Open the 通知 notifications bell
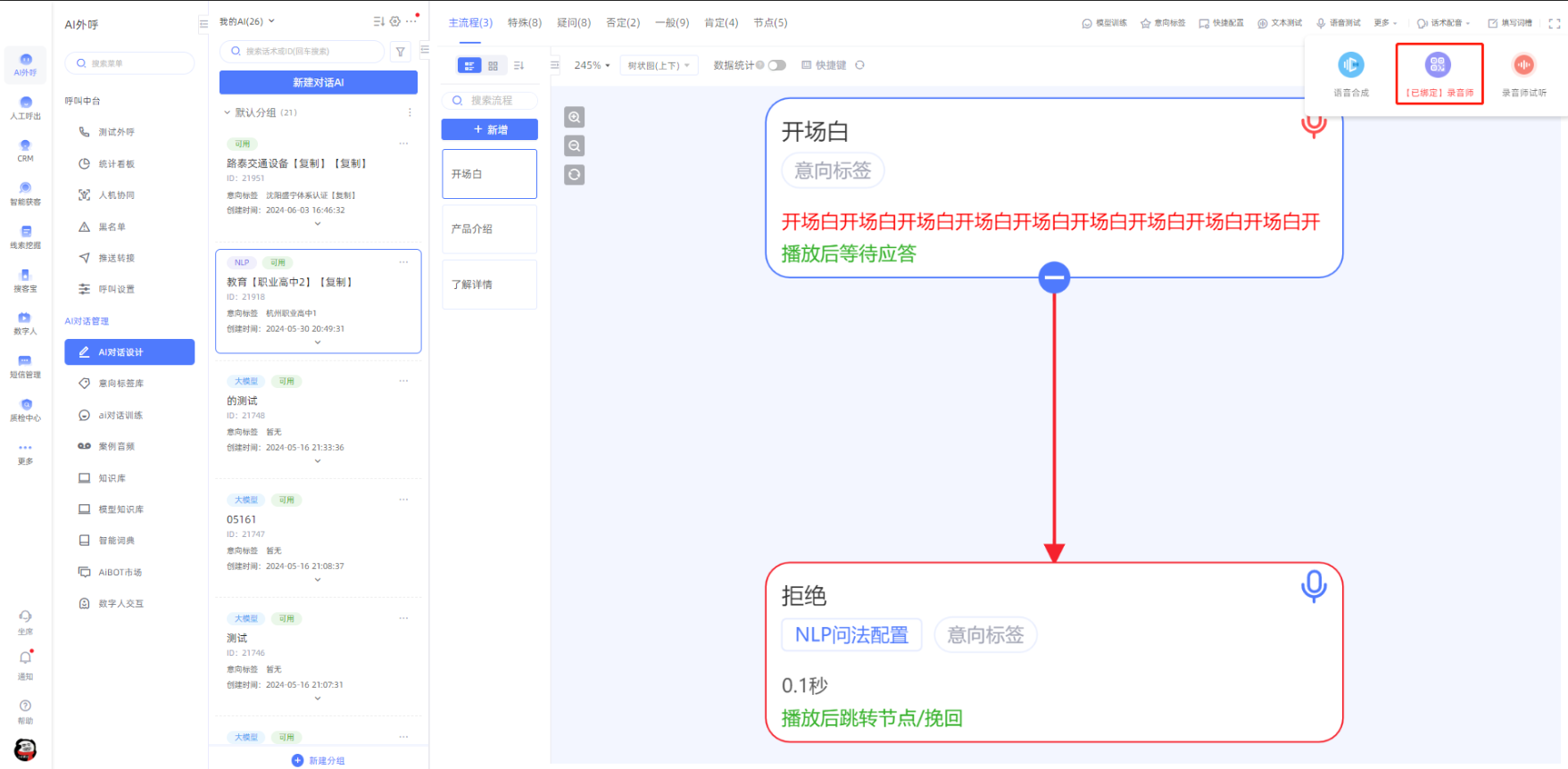 click(25, 665)
